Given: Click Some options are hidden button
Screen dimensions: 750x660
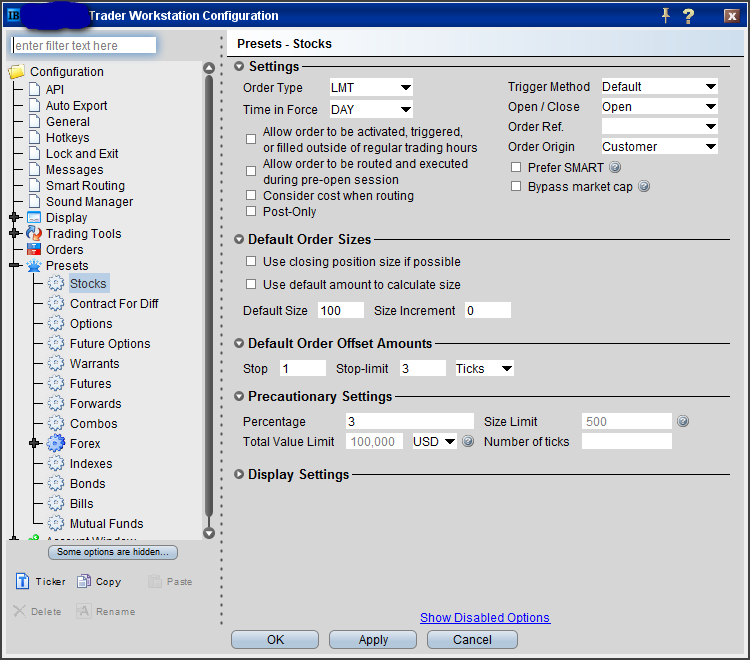Looking at the screenshot, I should pyautogui.click(x=113, y=552).
